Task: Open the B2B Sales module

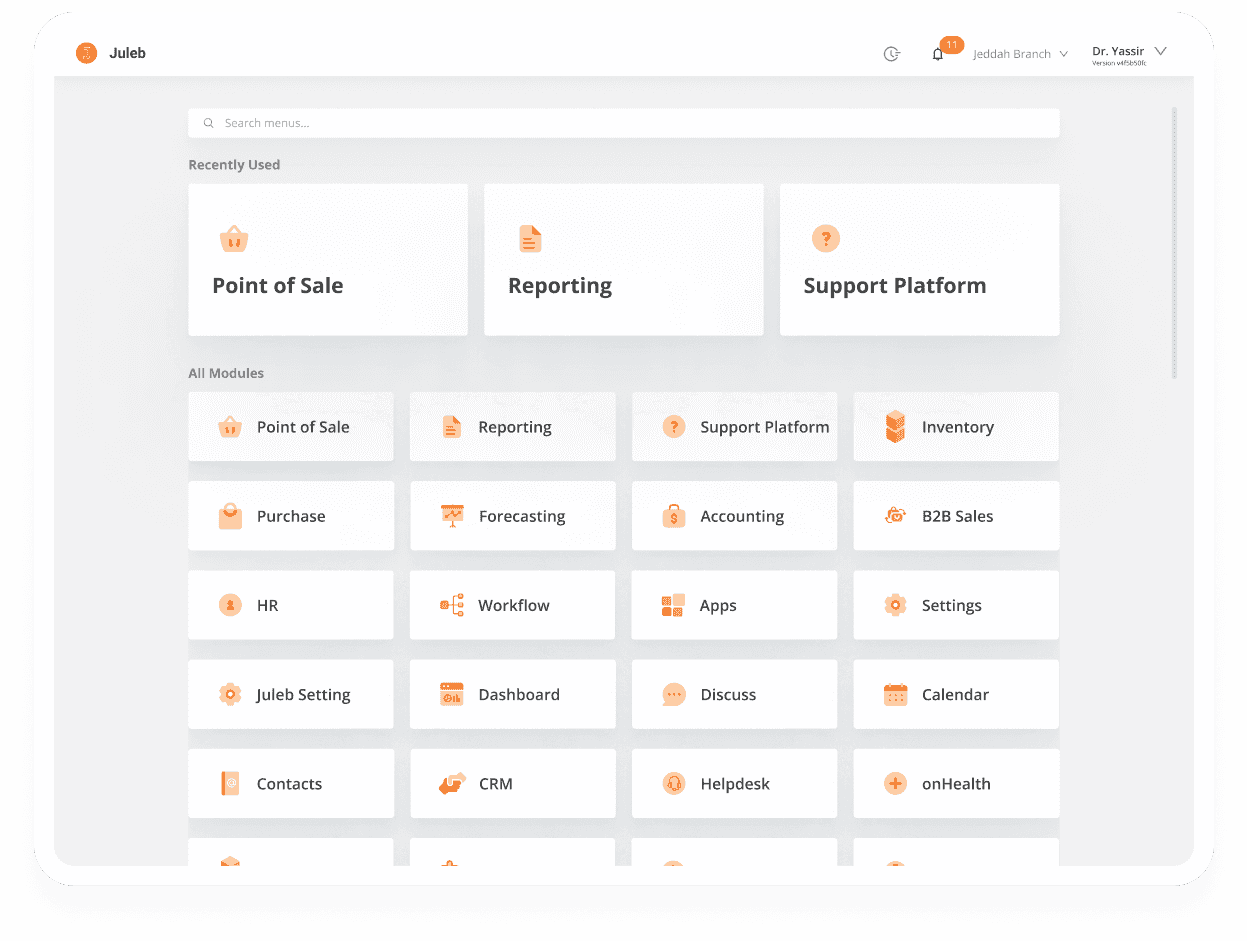Action: tap(956, 516)
